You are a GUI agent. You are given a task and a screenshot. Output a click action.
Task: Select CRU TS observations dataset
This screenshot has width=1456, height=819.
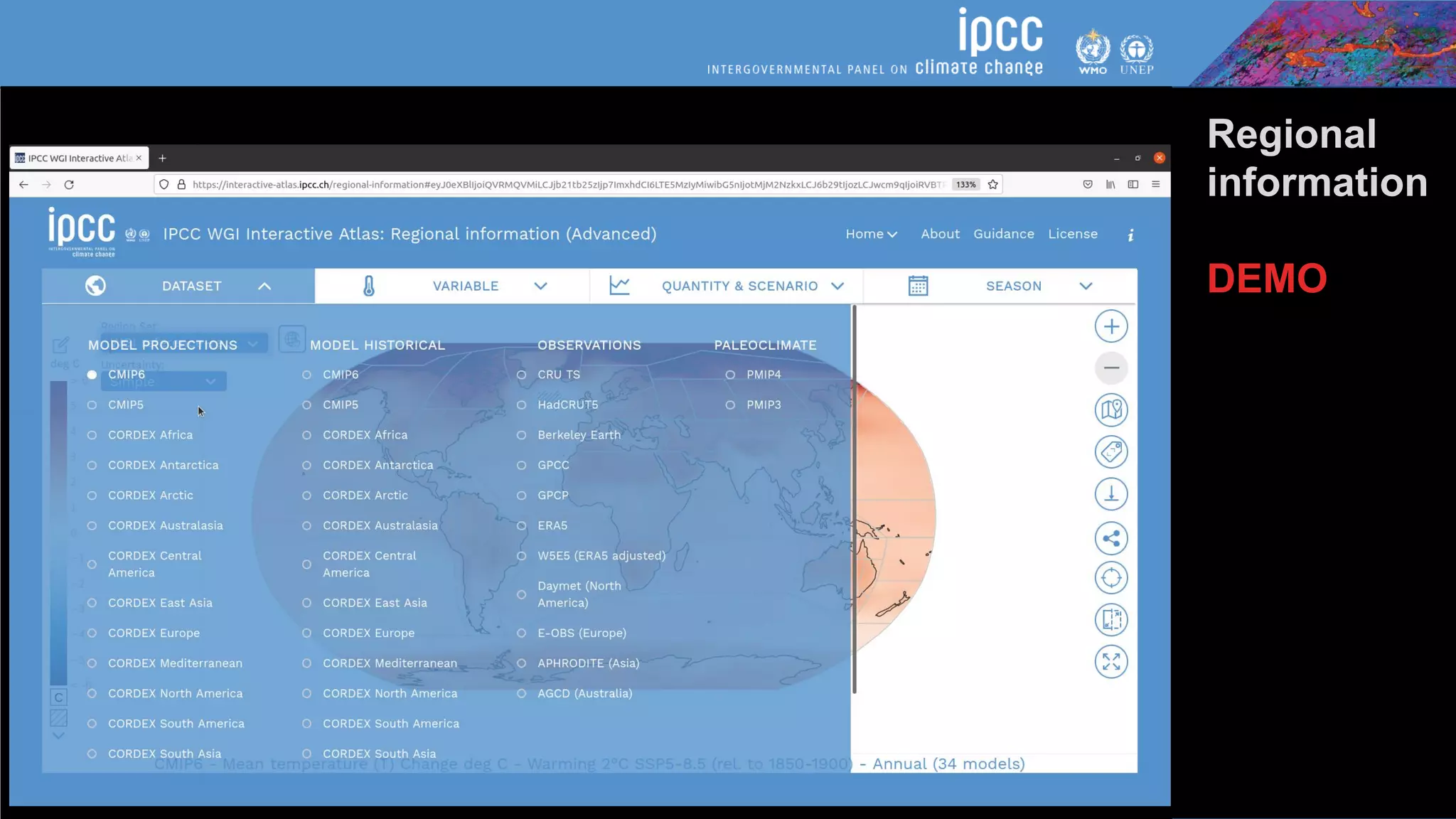click(547, 375)
